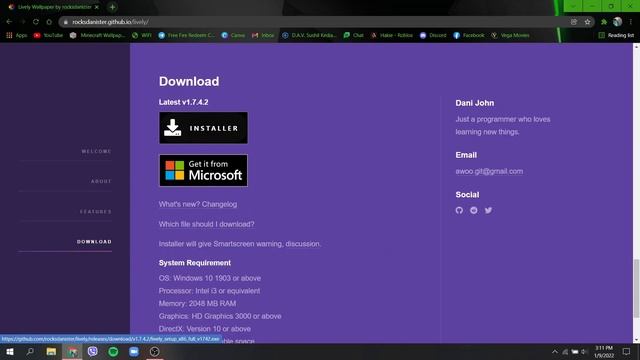Visit the Twitter social profile icon
Viewport: 640px width, 360px height.
click(x=488, y=210)
